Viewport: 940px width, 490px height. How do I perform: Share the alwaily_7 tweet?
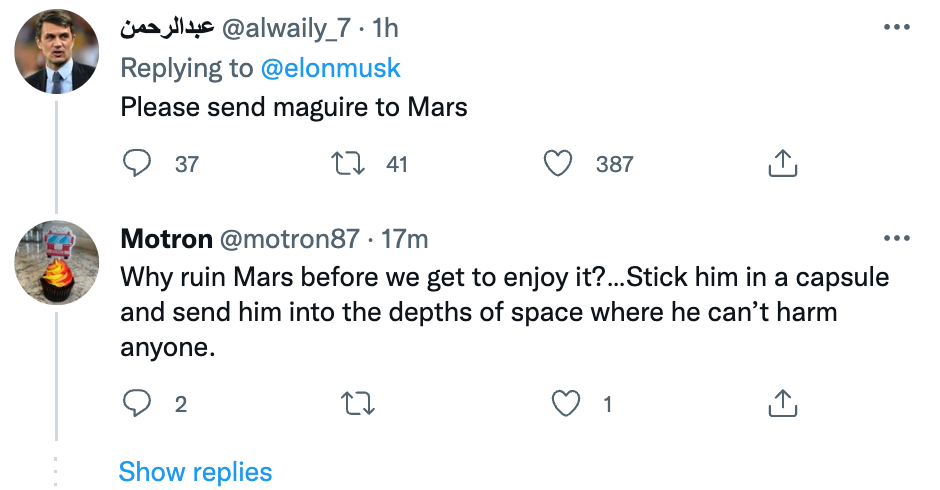tap(781, 164)
